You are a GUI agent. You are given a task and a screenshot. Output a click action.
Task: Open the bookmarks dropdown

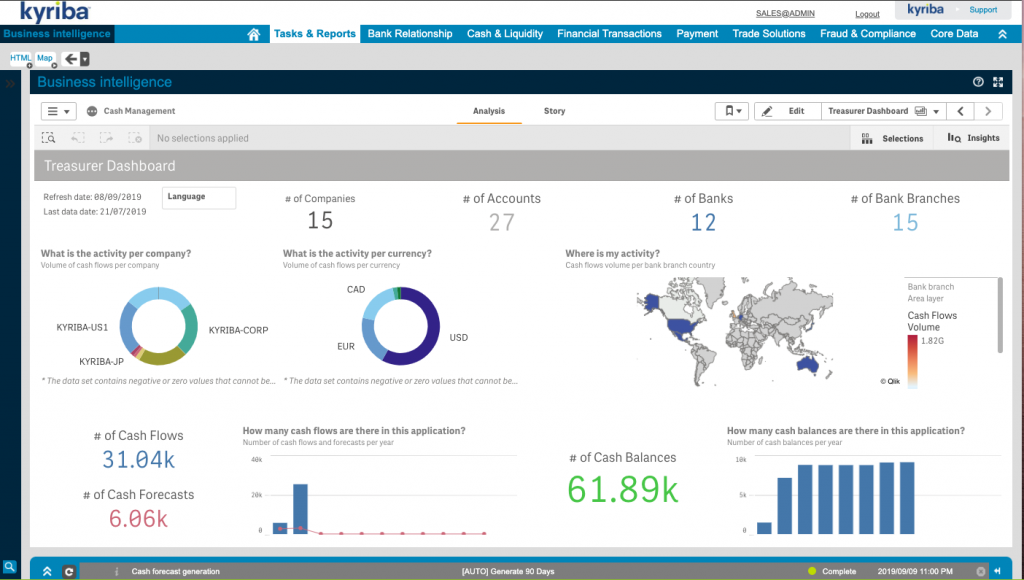[x=731, y=111]
